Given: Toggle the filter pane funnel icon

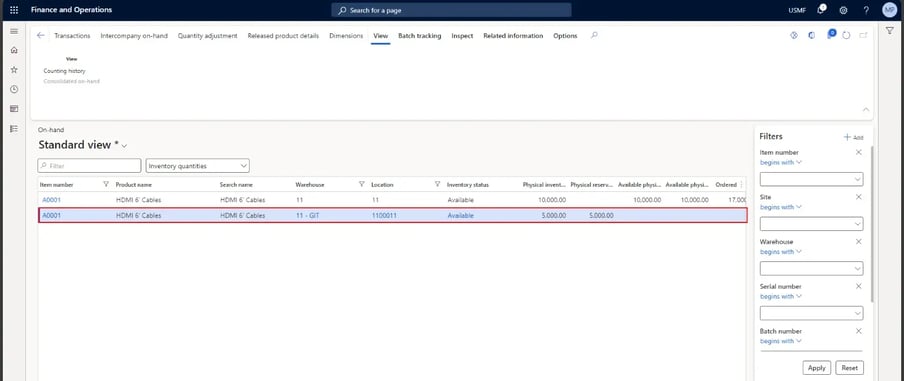Looking at the screenshot, I should [x=890, y=31].
